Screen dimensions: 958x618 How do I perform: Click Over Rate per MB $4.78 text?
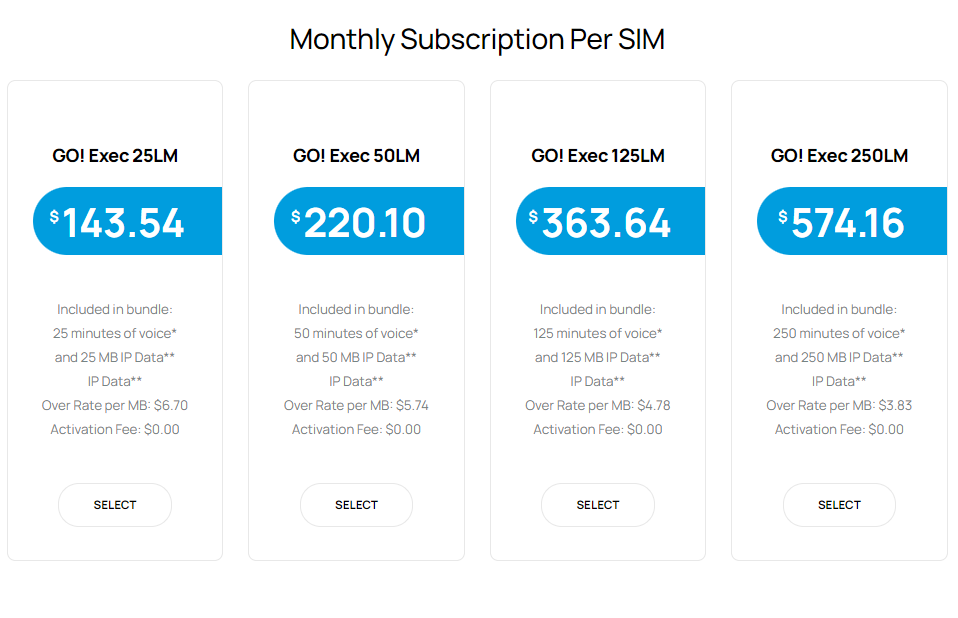coord(597,405)
